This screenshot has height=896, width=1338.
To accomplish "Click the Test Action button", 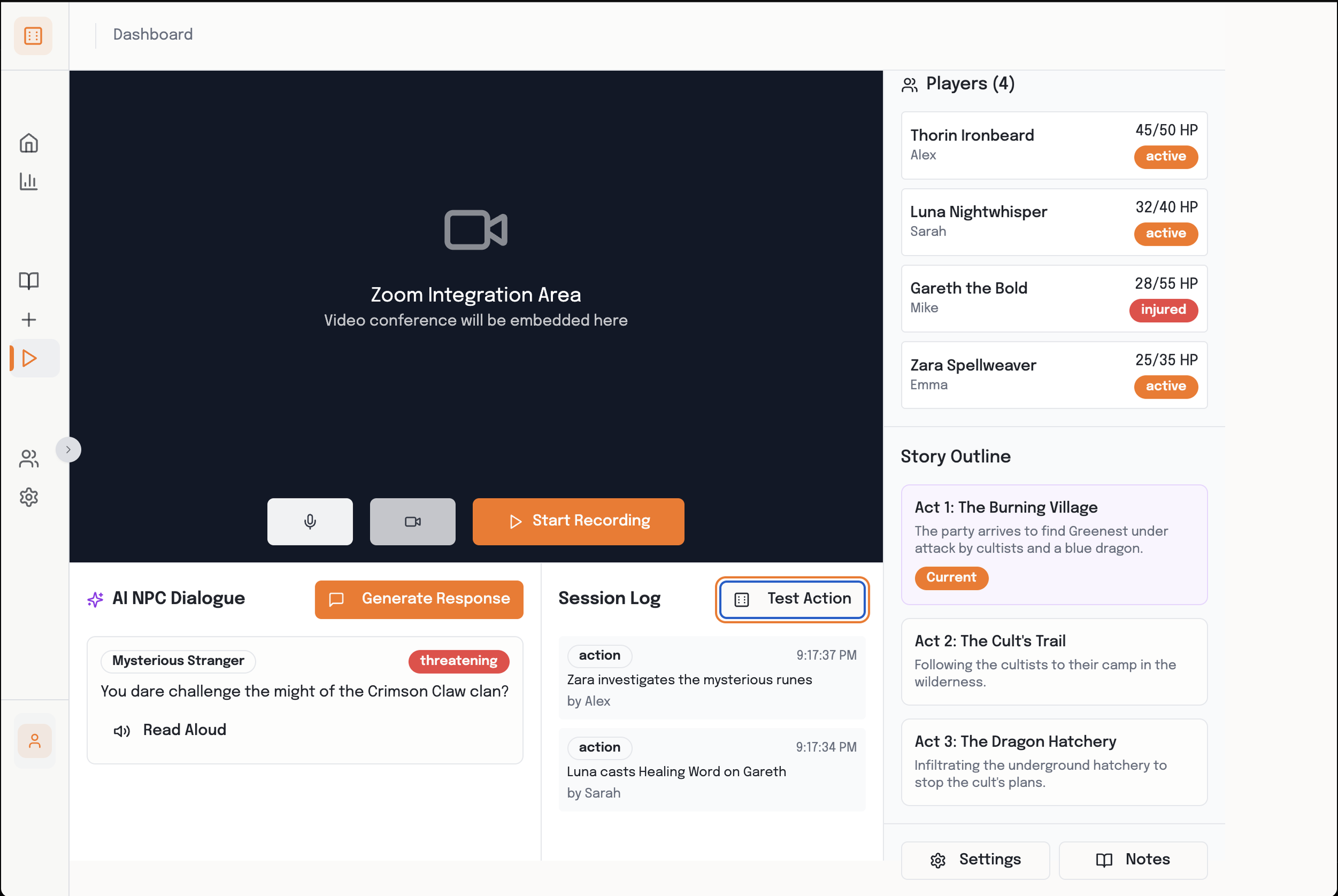I will [x=792, y=599].
